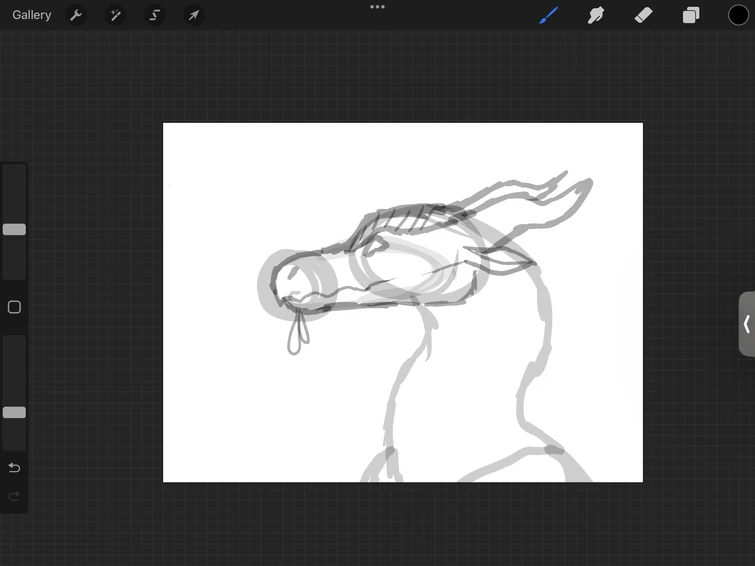Select the Smudge tool

(596, 15)
